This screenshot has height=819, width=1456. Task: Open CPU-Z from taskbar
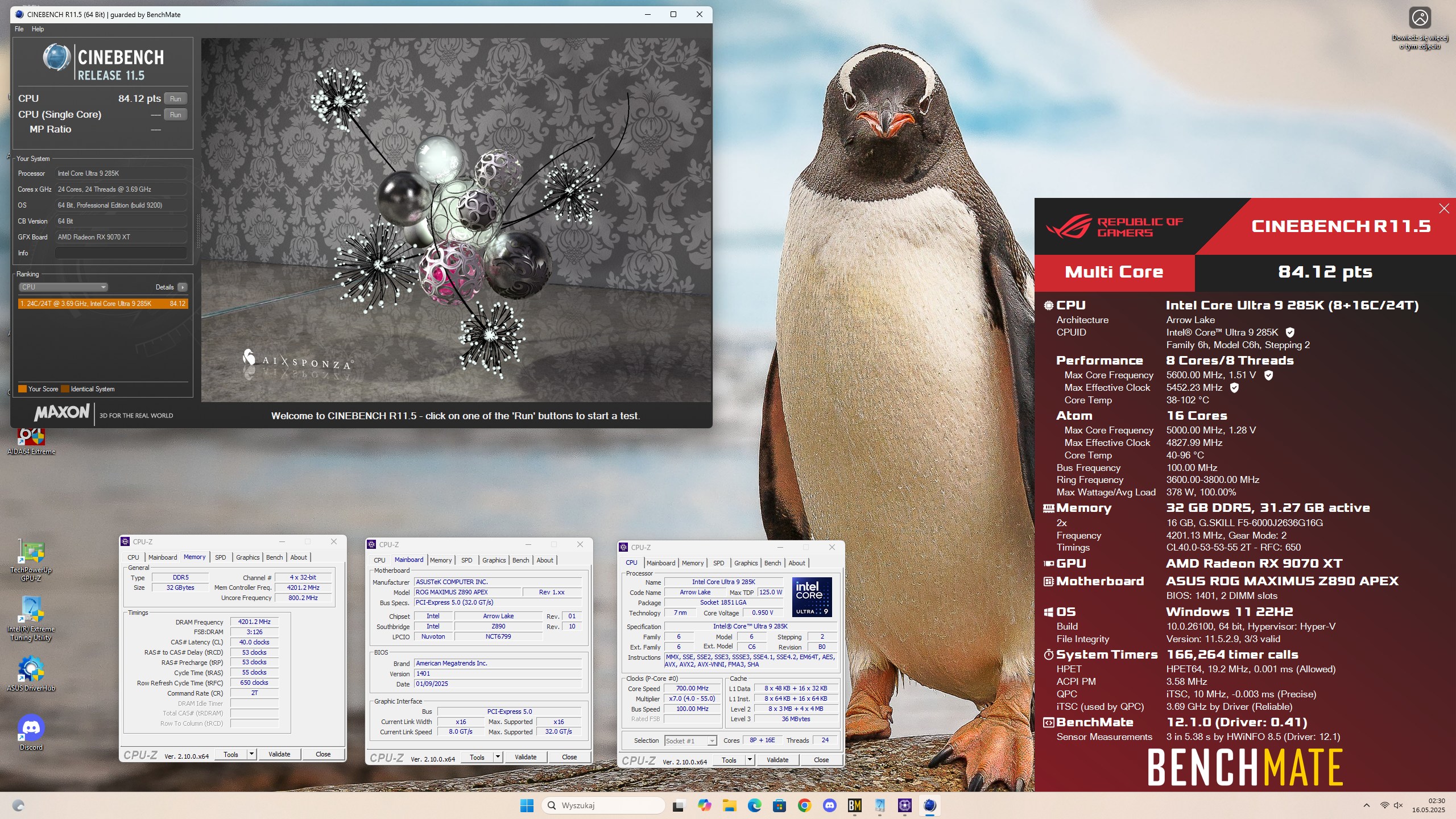904,805
